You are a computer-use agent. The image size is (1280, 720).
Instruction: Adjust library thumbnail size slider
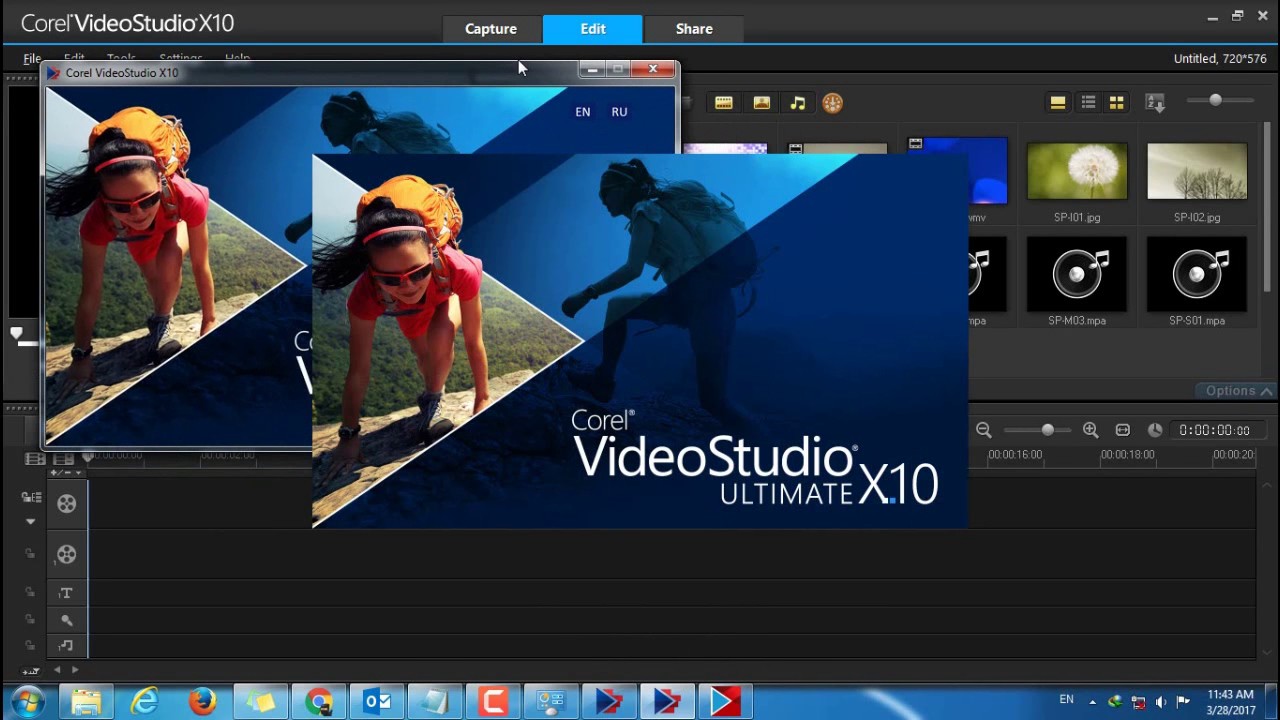1215,100
